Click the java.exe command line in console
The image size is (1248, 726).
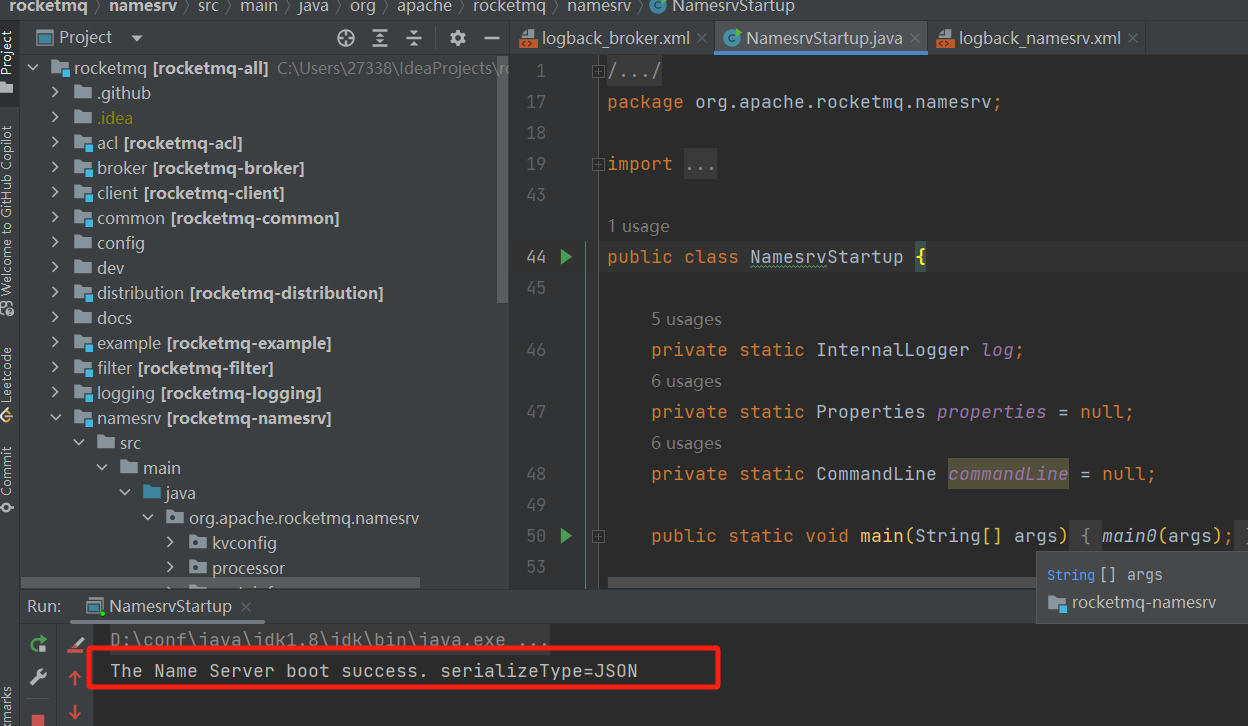329,640
